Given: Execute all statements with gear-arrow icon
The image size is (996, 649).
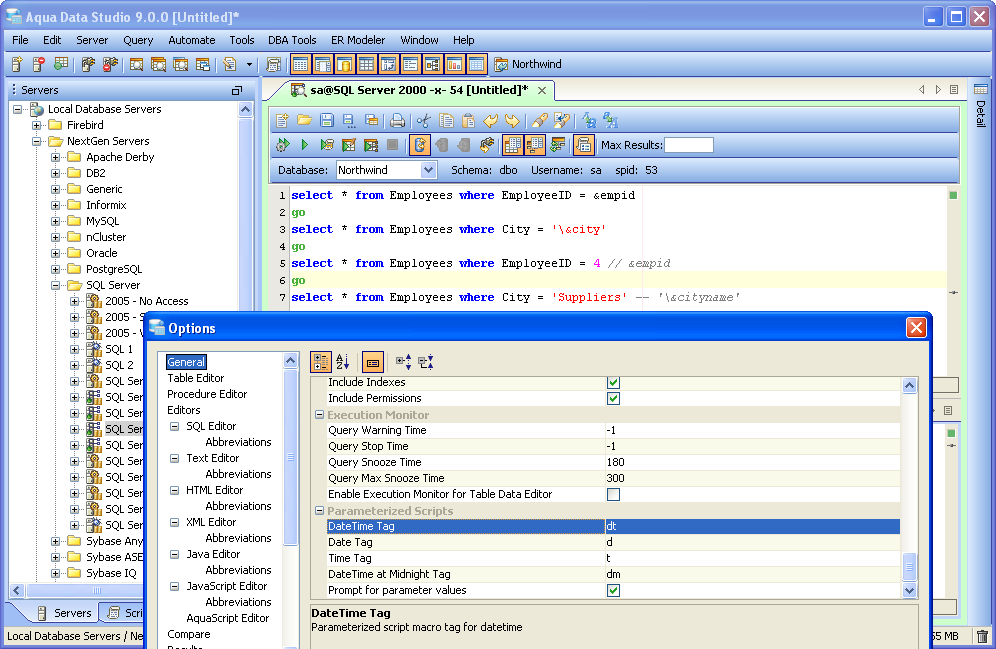Looking at the screenshot, I should tap(283, 145).
